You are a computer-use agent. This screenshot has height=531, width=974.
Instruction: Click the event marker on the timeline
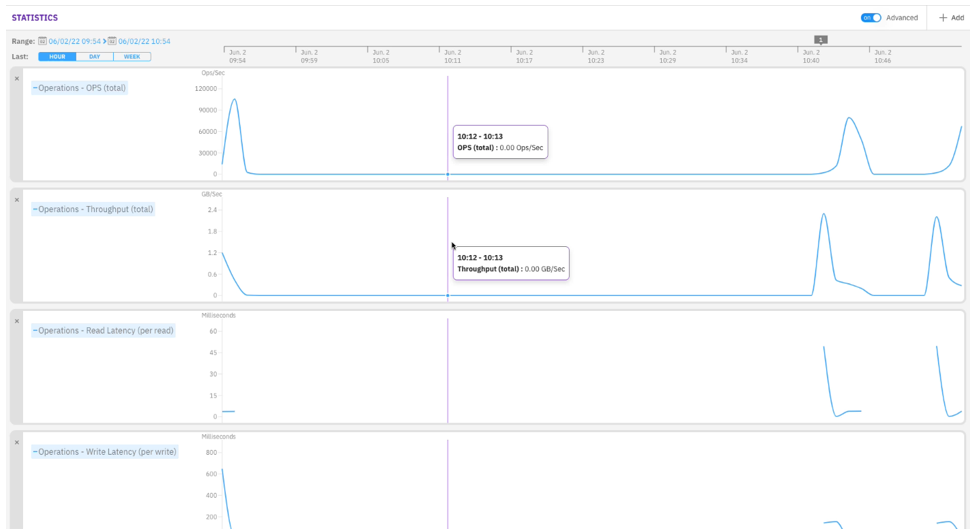pyautogui.click(x=820, y=40)
